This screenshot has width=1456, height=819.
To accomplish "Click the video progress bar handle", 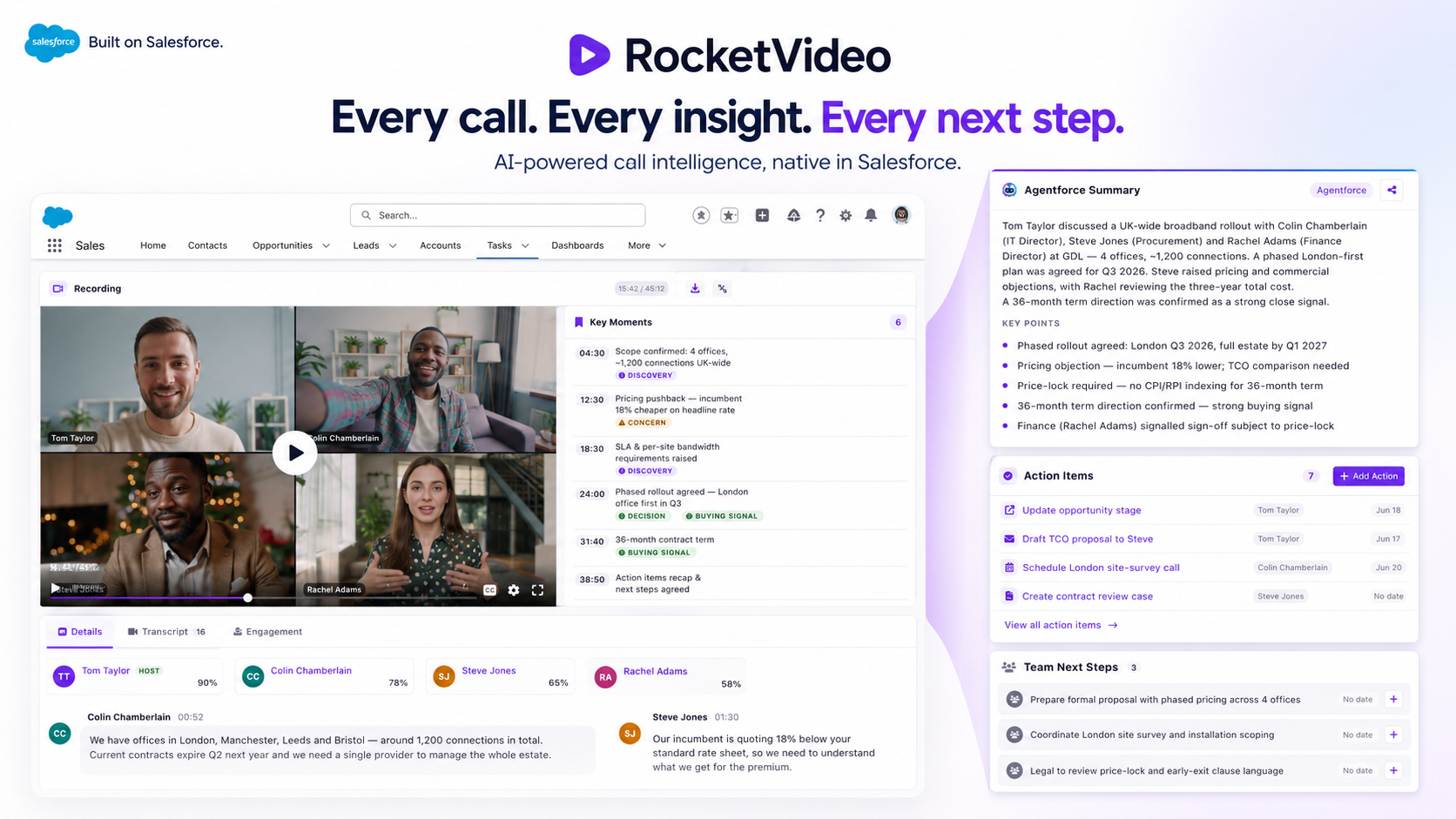I will (248, 598).
